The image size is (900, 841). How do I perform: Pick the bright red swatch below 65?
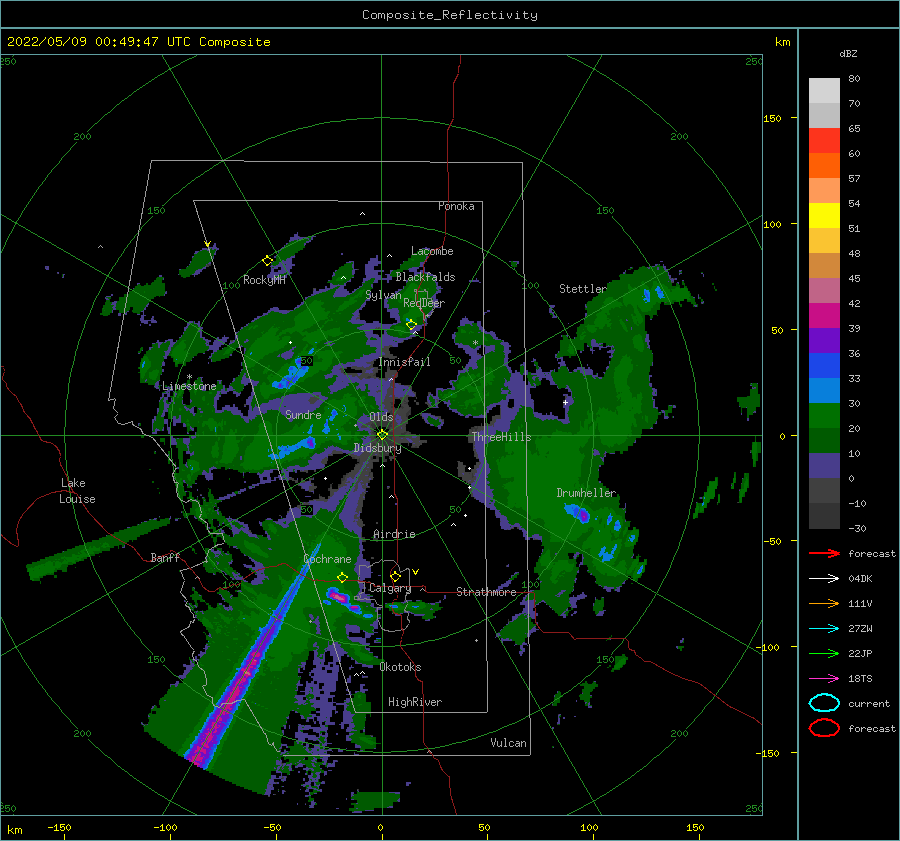coord(824,141)
